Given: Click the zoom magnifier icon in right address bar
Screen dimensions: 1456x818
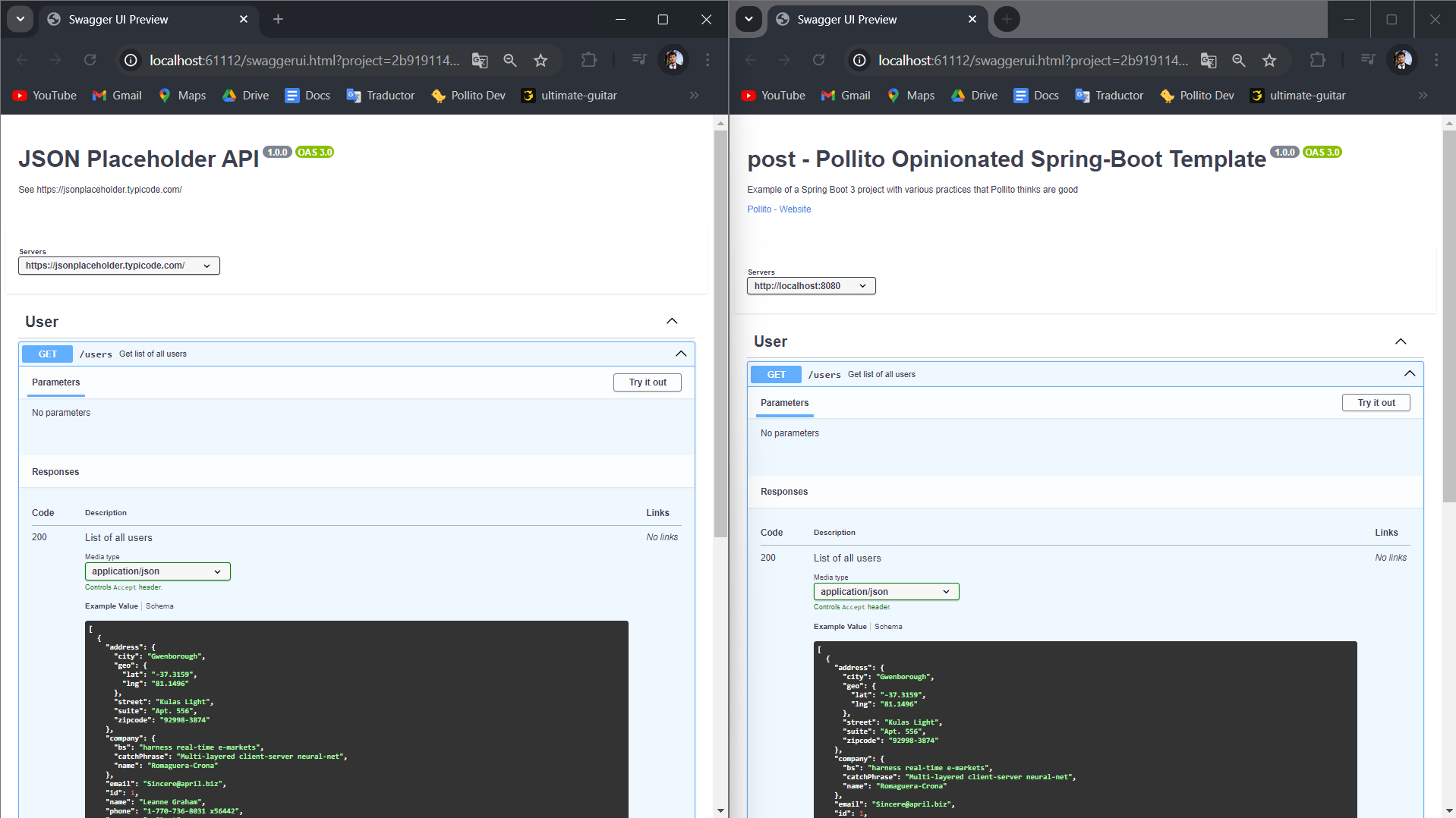Looking at the screenshot, I should pyautogui.click(x=1239, y=60).
